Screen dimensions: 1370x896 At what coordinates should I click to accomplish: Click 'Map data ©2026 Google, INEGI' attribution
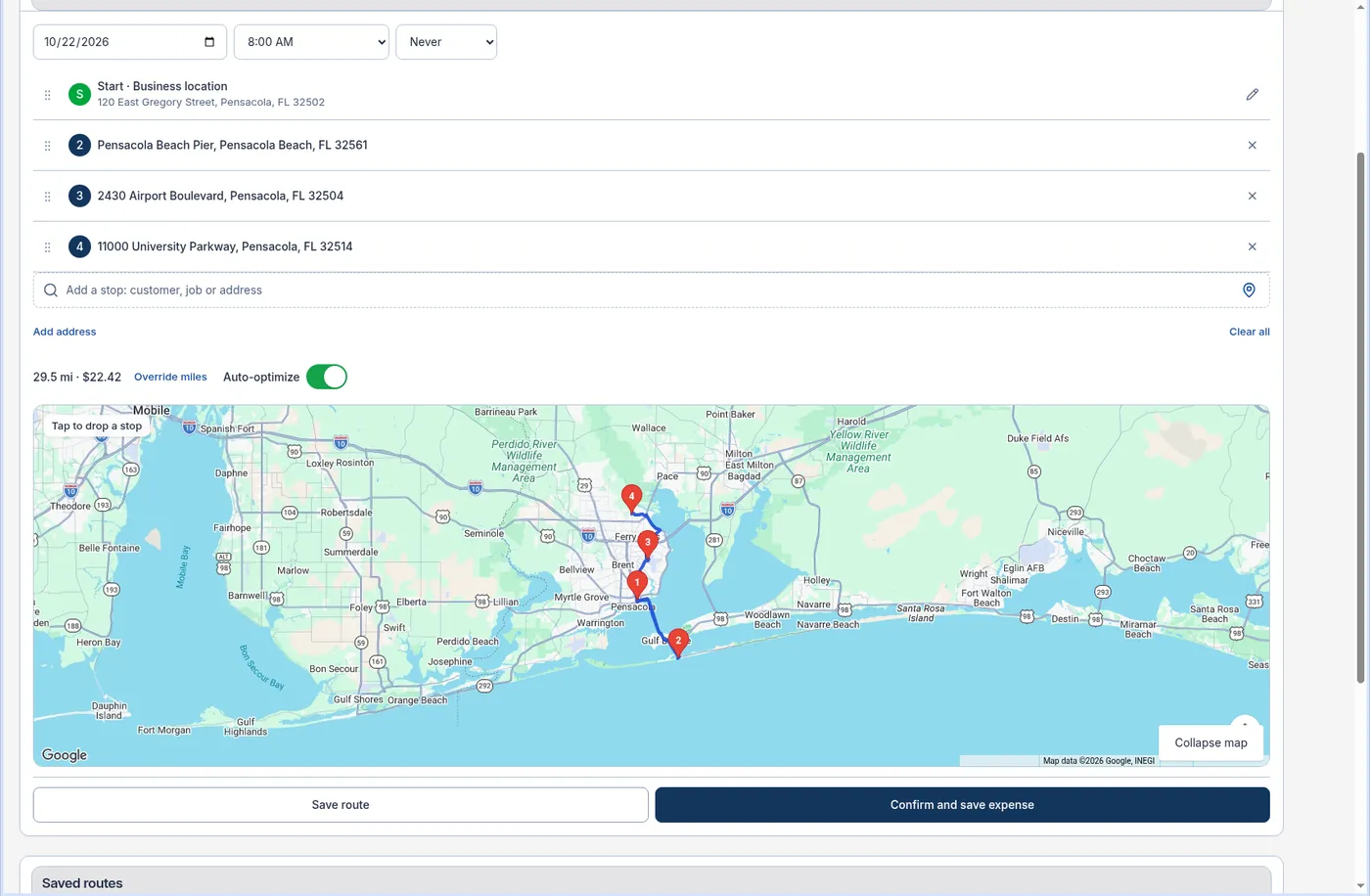coord(1099,761)
